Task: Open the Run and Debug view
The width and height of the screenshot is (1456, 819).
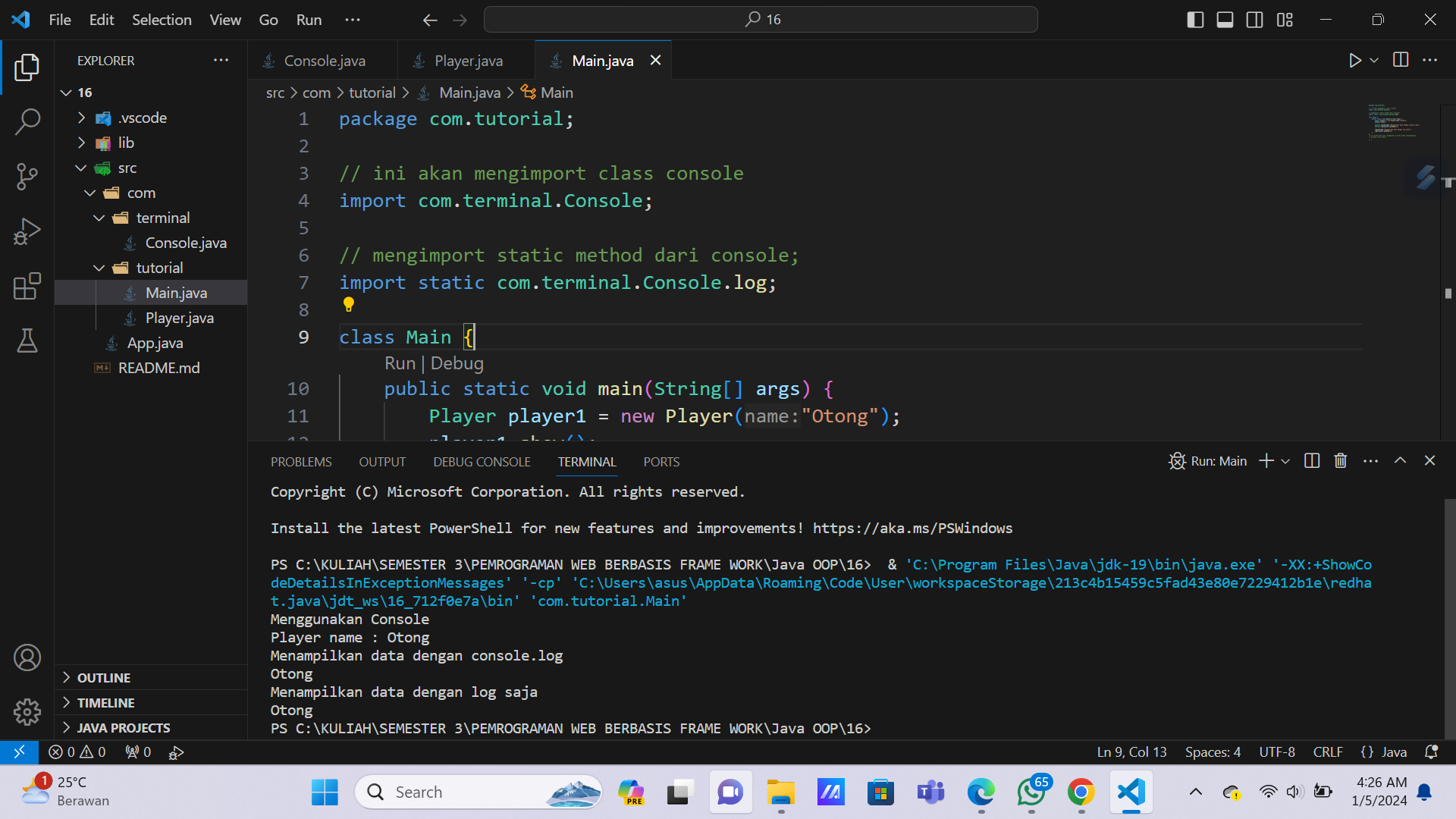Action: pyautogui.click(x=27, y=231)
